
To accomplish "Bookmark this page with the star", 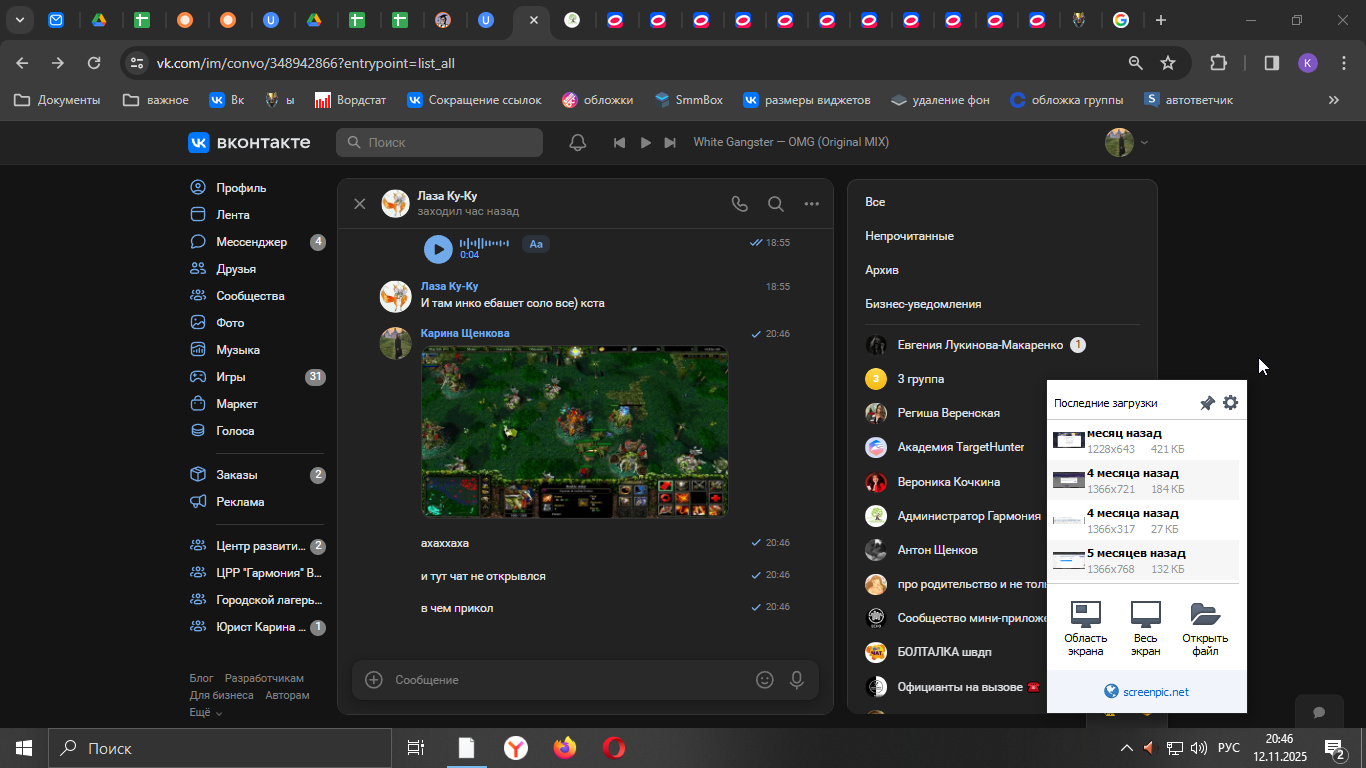I will tap(1168, 63).
